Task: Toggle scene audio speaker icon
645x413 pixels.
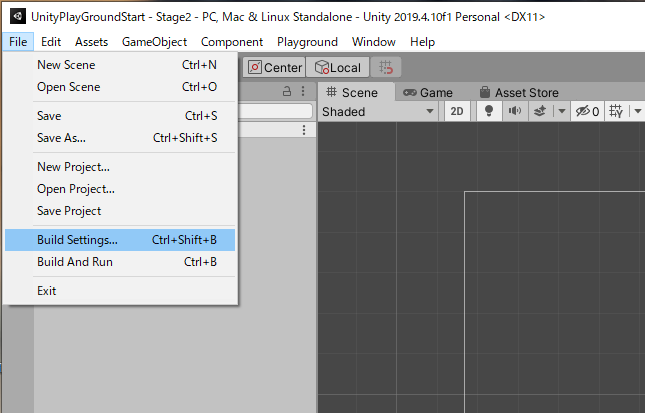Action: click(x=515, y=111)
